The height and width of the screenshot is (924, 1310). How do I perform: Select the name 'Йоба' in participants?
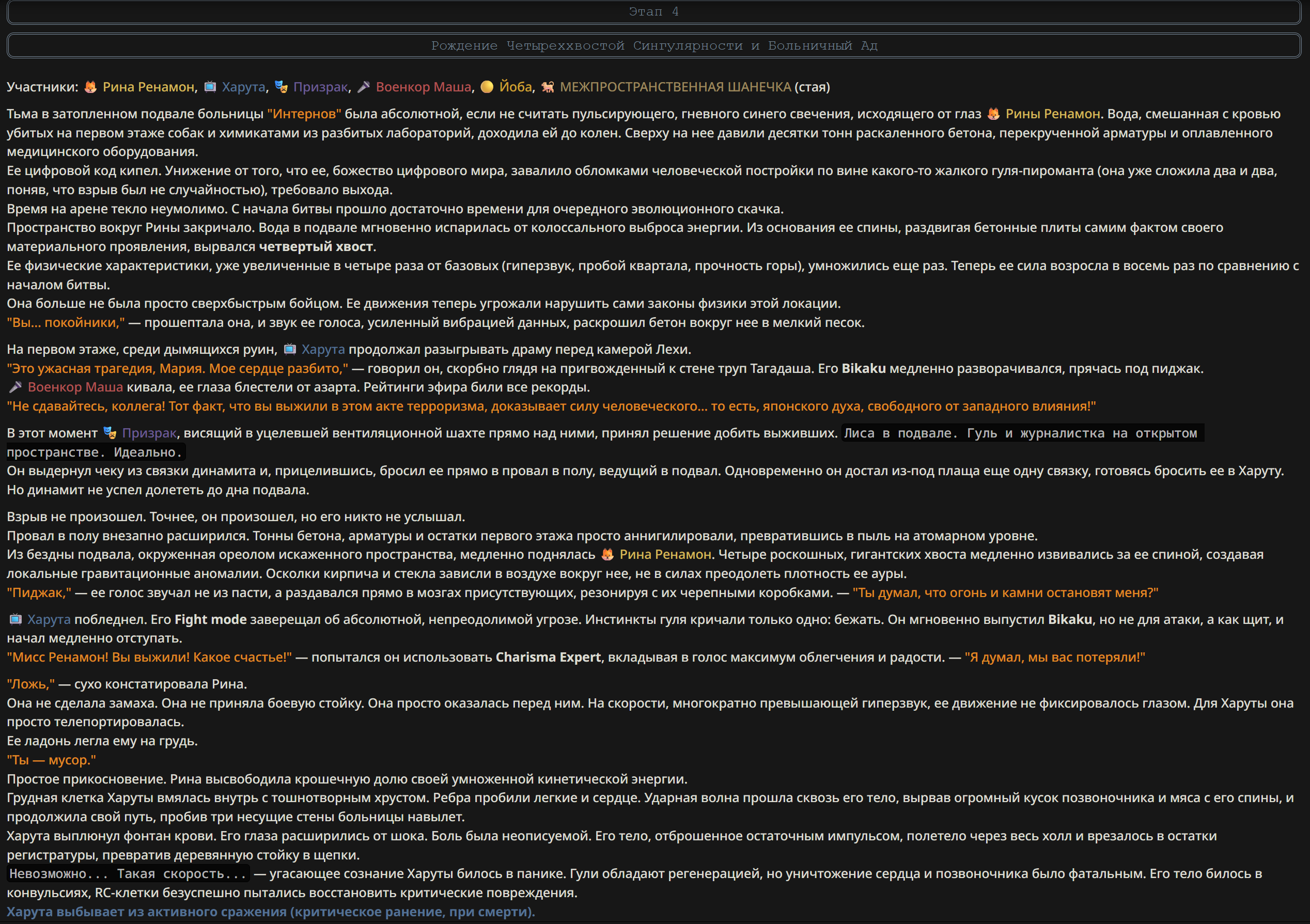(515, 87)
